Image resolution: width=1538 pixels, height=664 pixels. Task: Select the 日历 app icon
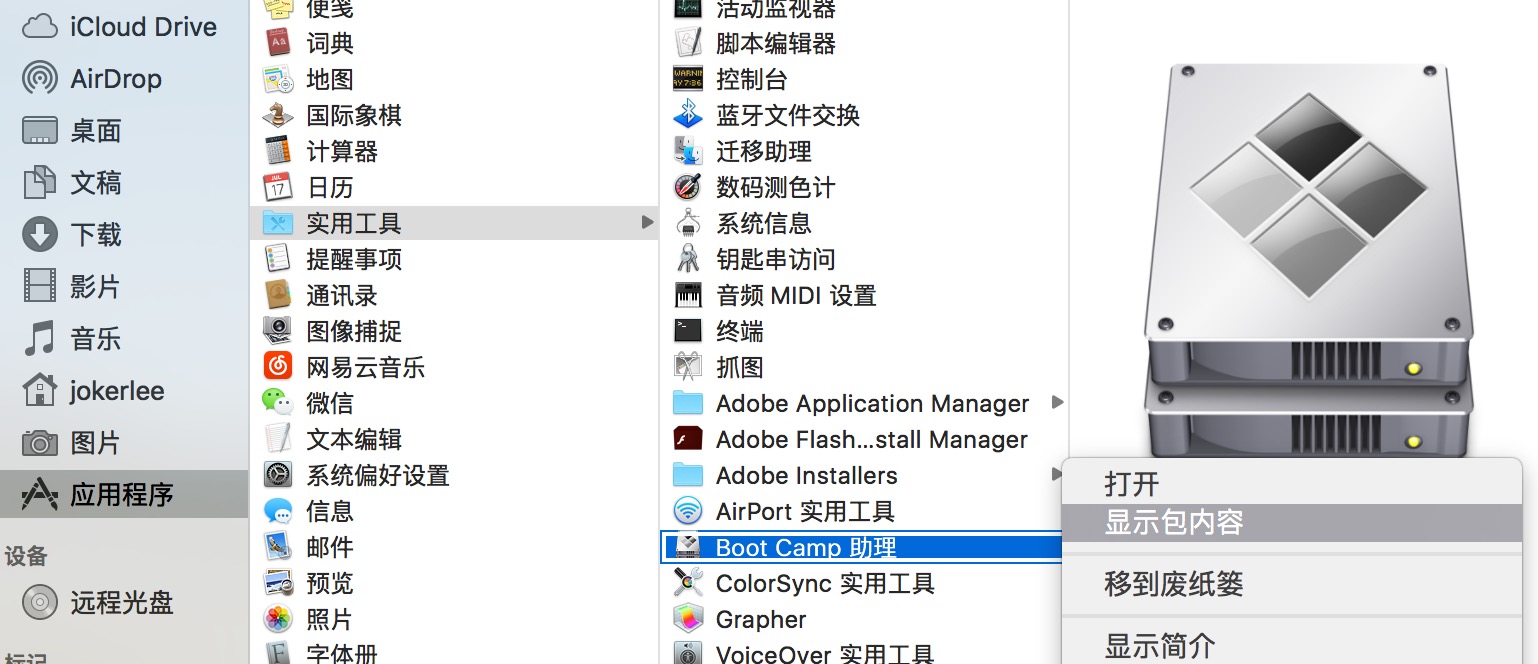tap(277, 187)
